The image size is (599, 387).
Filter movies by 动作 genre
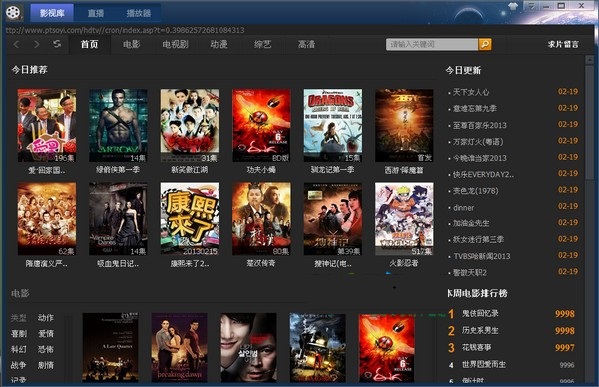(x=46, y=317)
